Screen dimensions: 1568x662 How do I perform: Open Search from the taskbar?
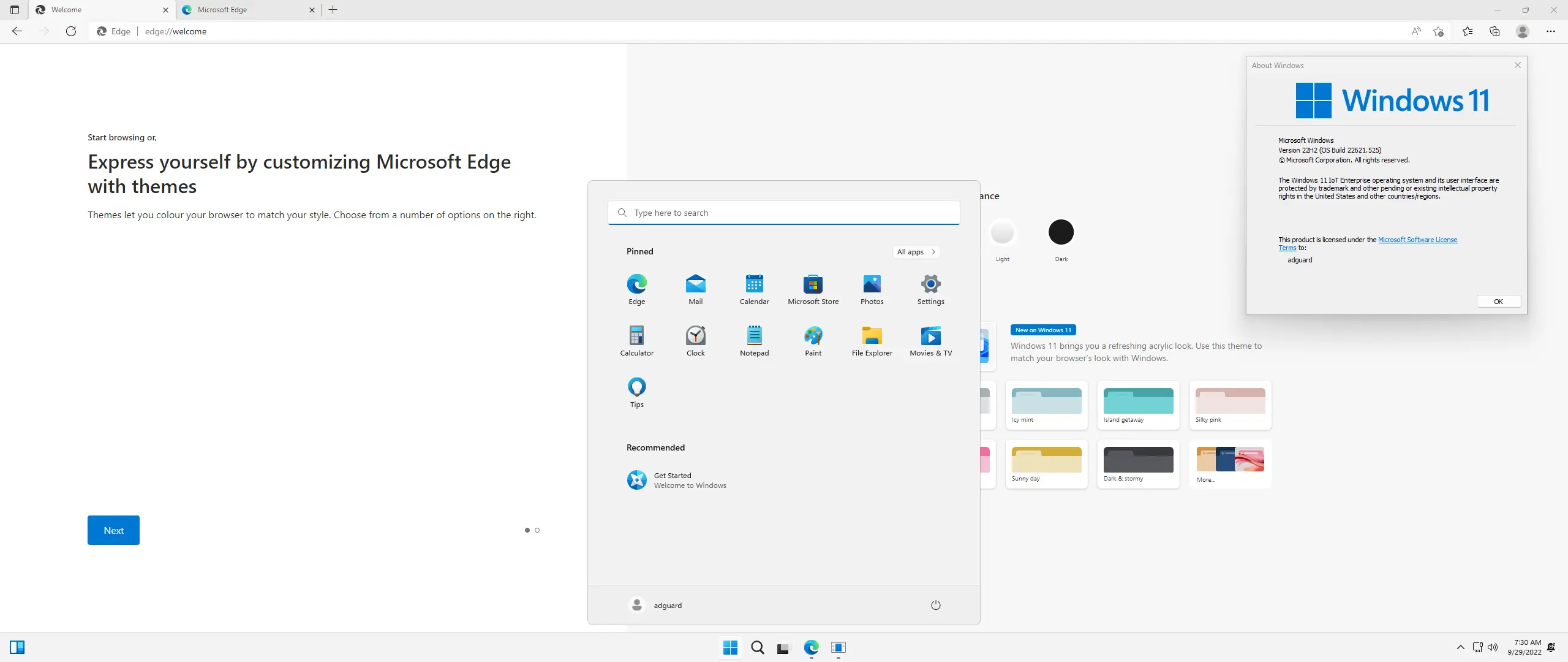pyautogui.click(x=757, y=648)
